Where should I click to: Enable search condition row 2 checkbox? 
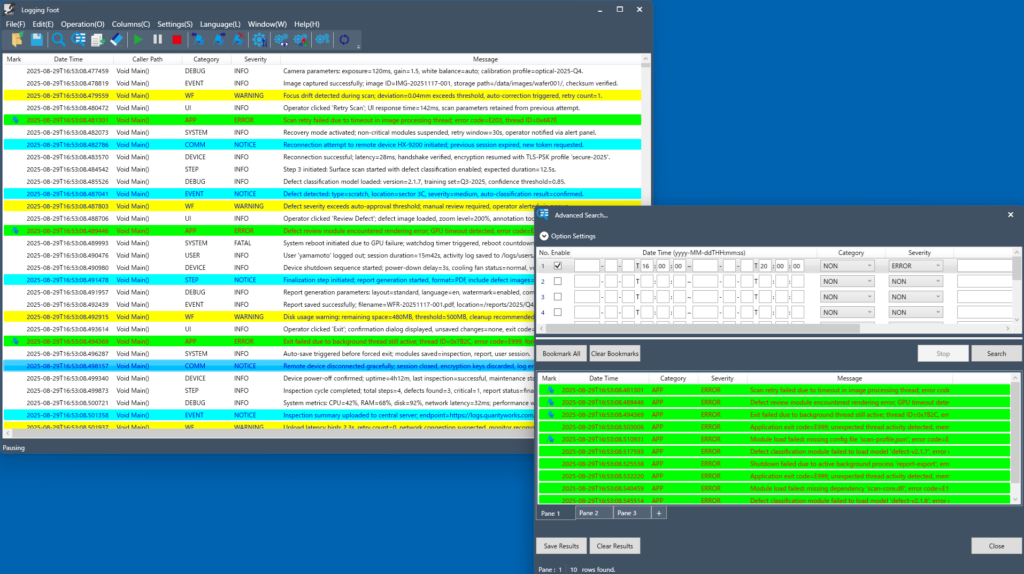click(558, 281)
